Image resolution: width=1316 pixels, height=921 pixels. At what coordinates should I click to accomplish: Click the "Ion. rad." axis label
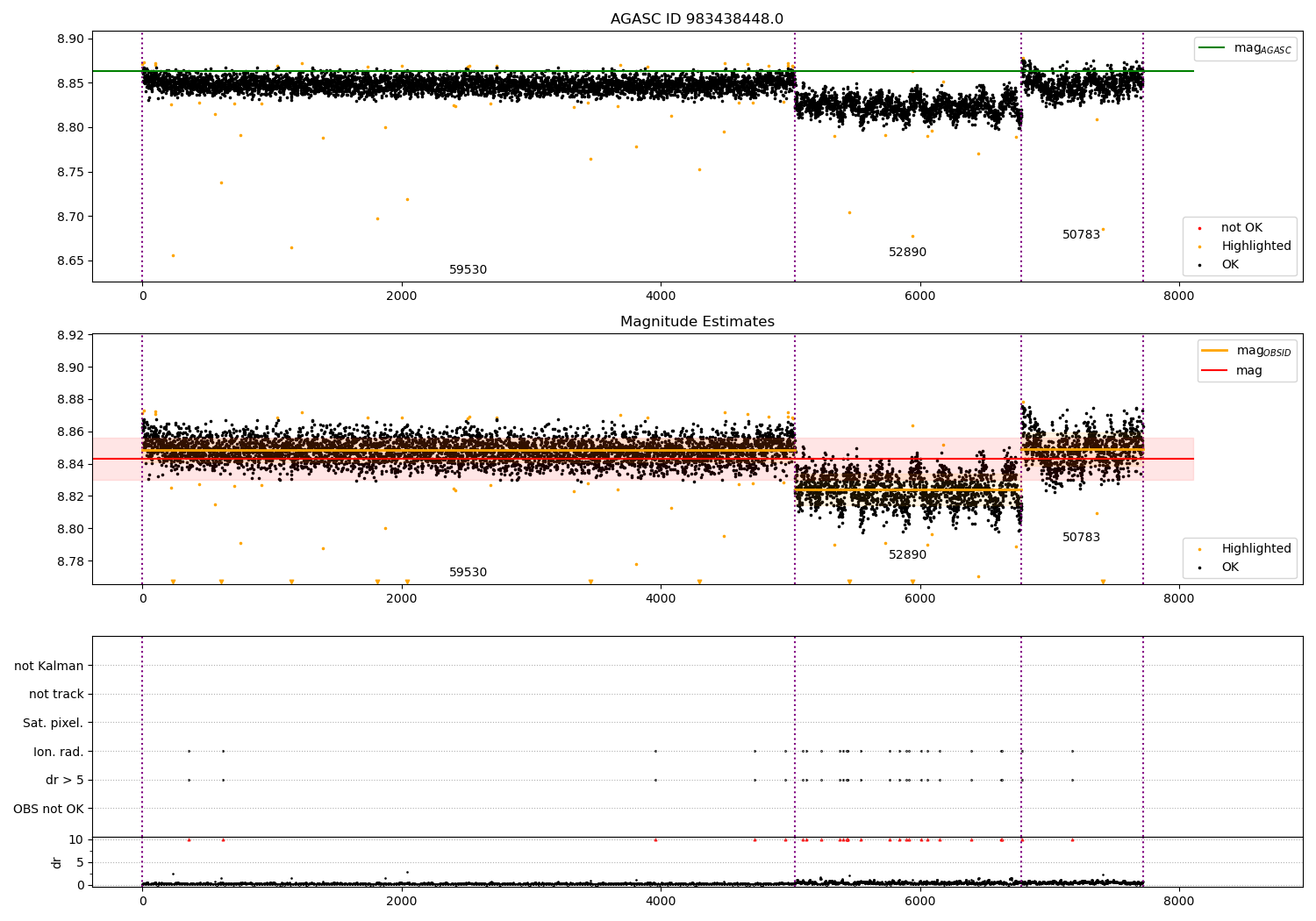tap(58, 752)
